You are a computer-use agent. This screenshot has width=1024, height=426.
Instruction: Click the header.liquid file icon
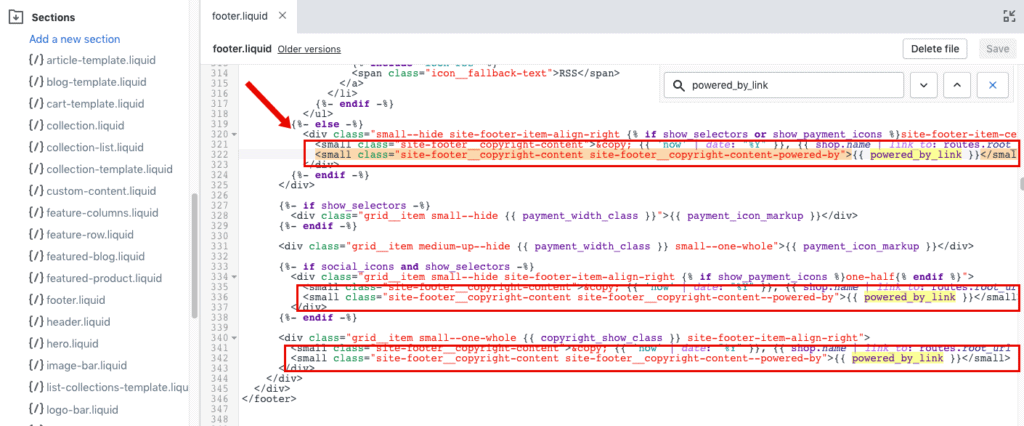click(x=36, y=322)
